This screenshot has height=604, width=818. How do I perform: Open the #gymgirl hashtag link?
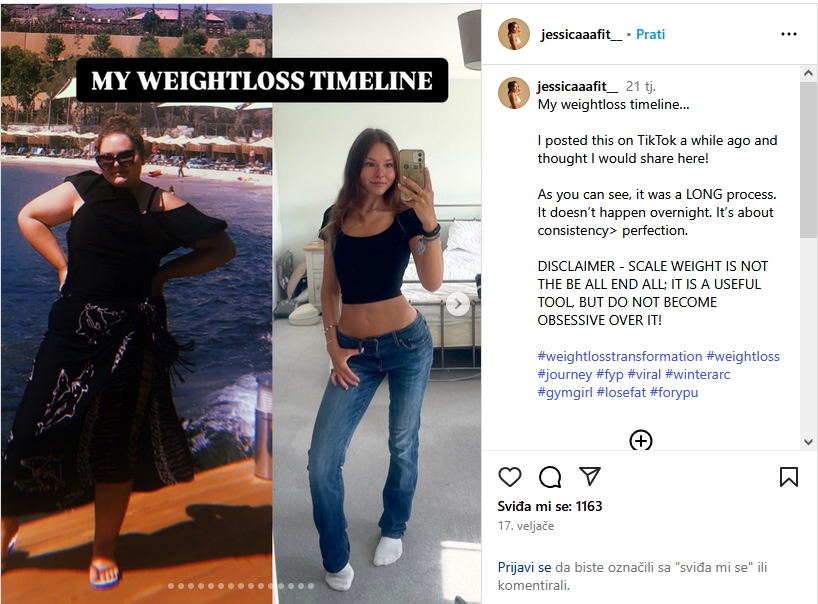(x=565, y=392)
